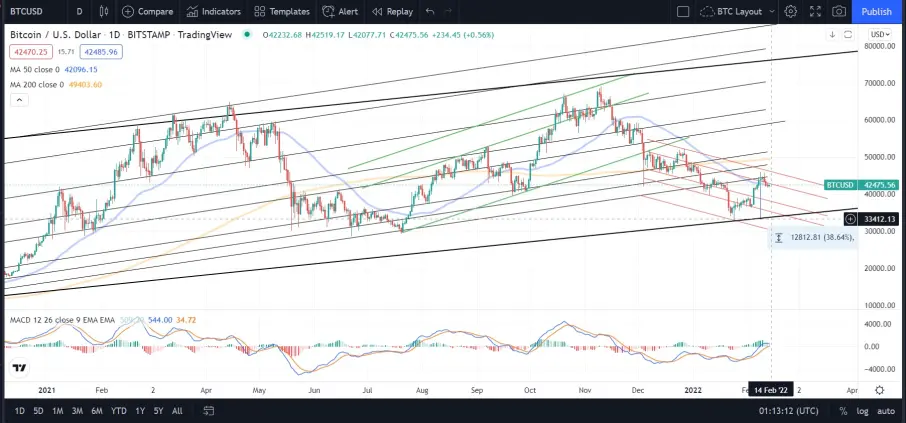Click the down arrow chart pane icon
906x423 pixels.
click(832, 34)
